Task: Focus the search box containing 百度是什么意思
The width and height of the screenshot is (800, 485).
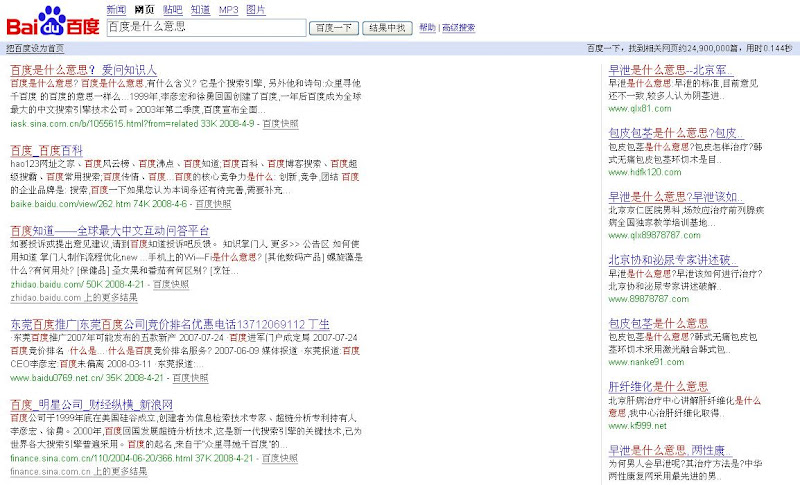Action: (207, 28)
